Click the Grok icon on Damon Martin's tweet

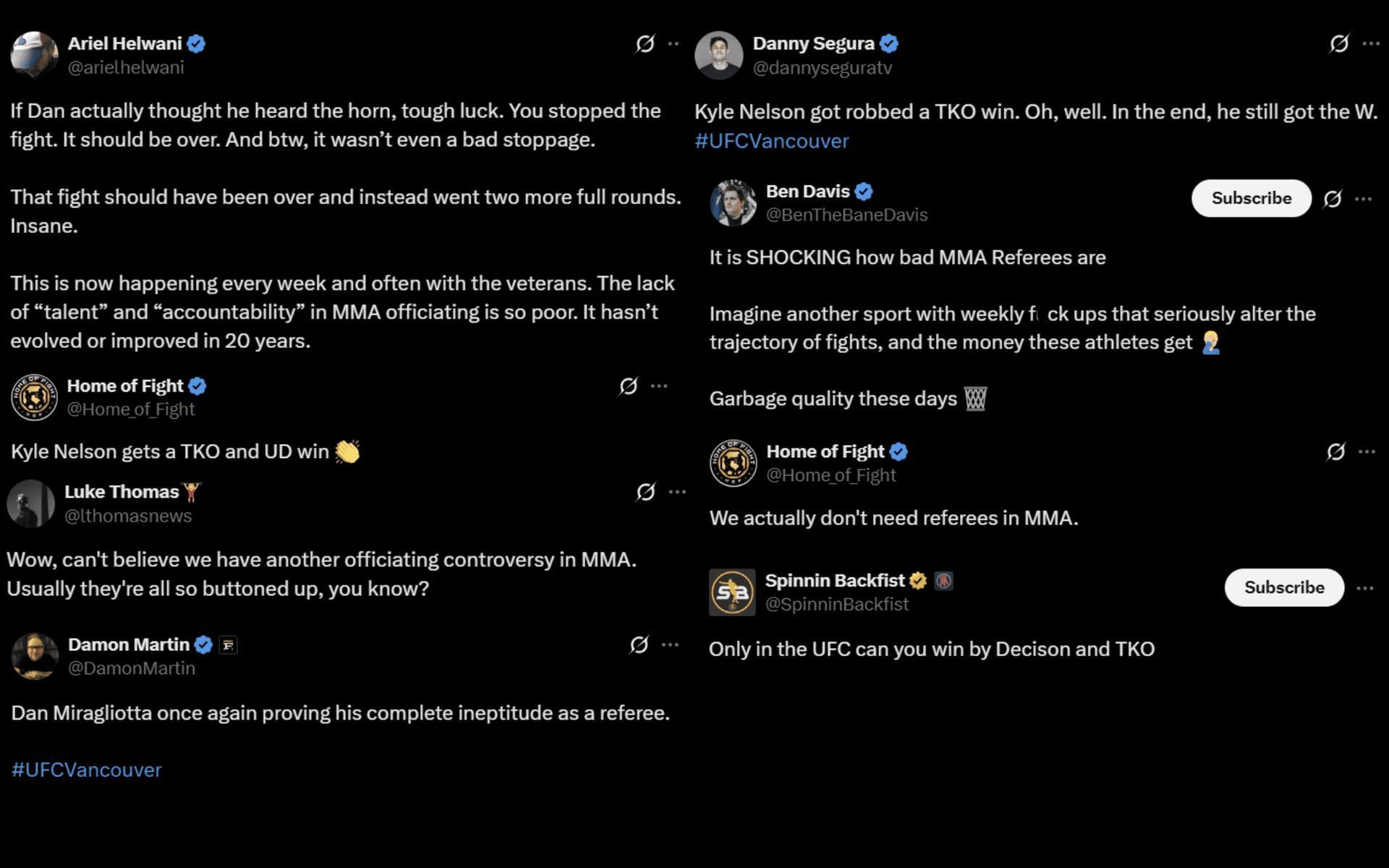639,644
